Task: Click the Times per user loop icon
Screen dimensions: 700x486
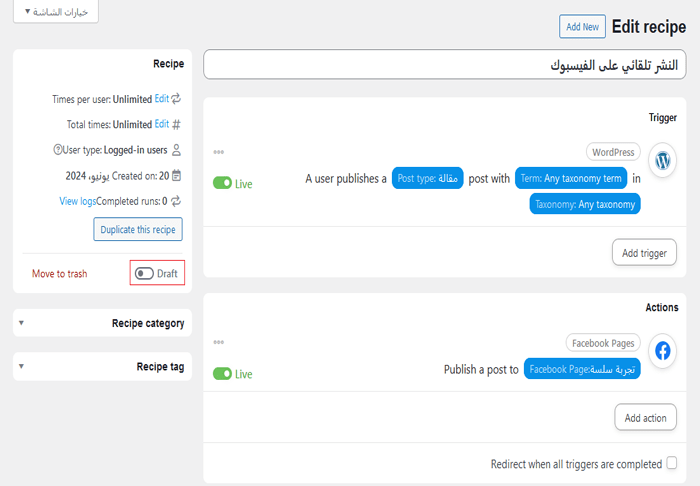Action: (x=177, y=99)
